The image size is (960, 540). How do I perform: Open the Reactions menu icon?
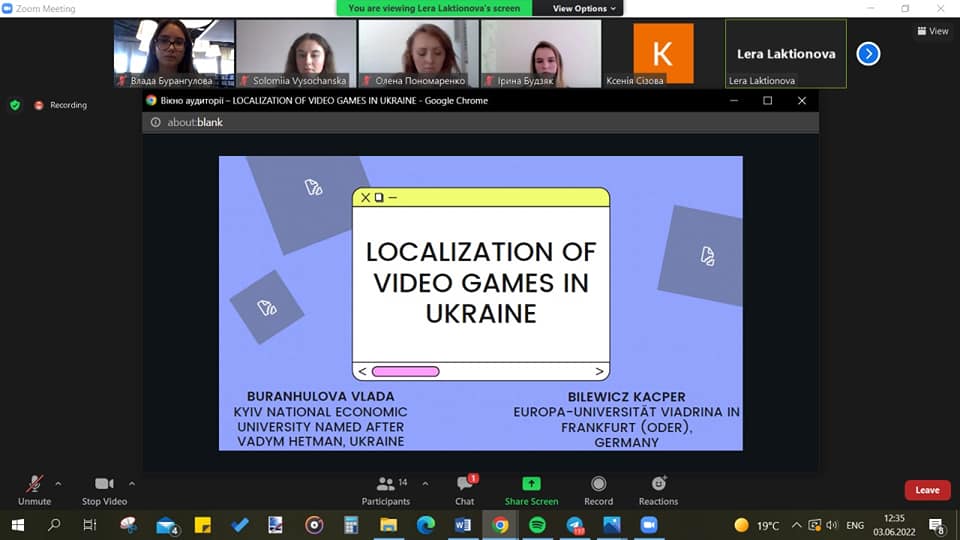coord(658,484)
